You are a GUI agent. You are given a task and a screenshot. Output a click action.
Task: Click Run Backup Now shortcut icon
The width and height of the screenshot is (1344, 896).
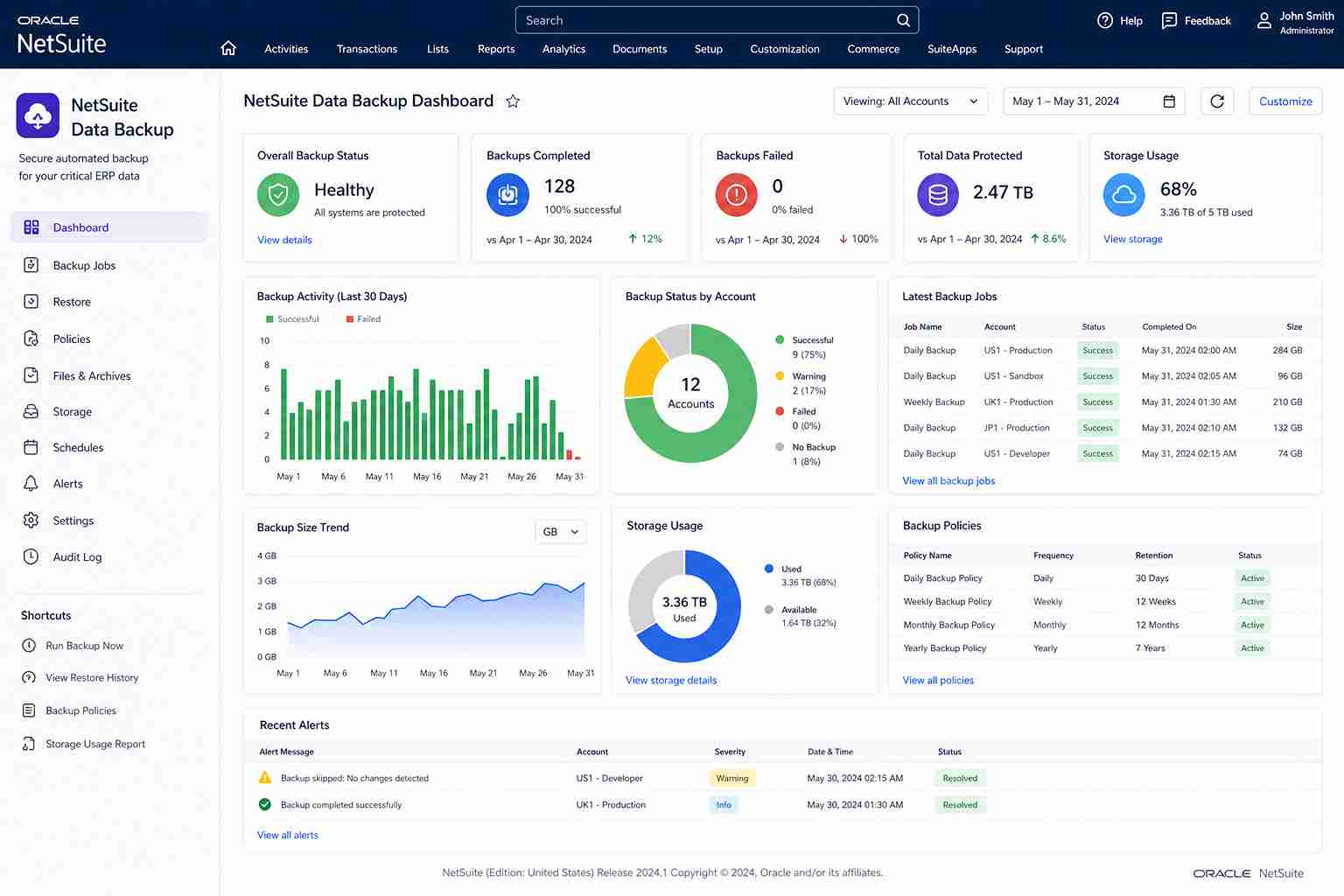tap(29, 646)
